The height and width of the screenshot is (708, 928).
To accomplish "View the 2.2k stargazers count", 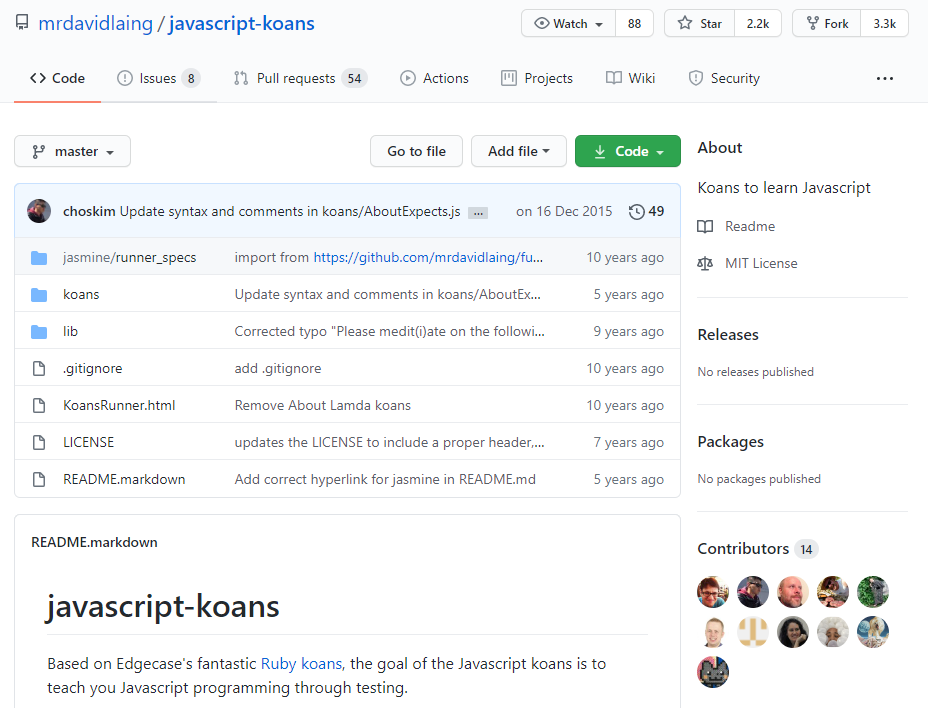I will click(x=758, y=24).
